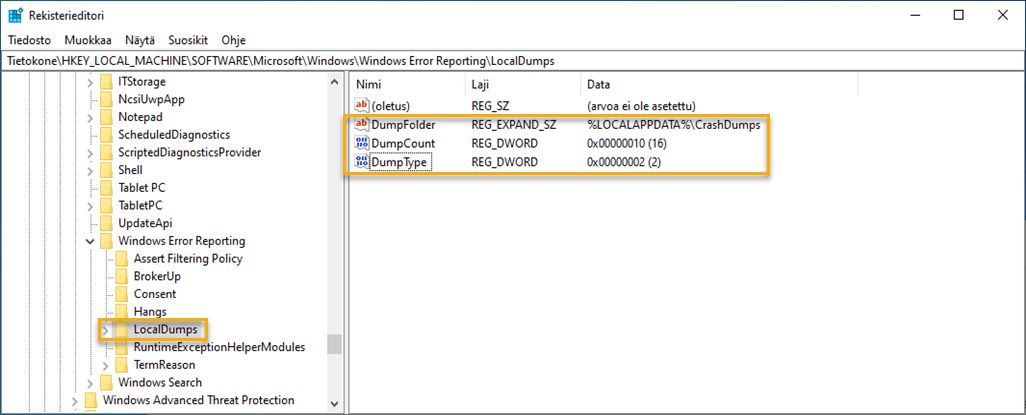Click the tree scrollbar down arrow

pos(334,405)
